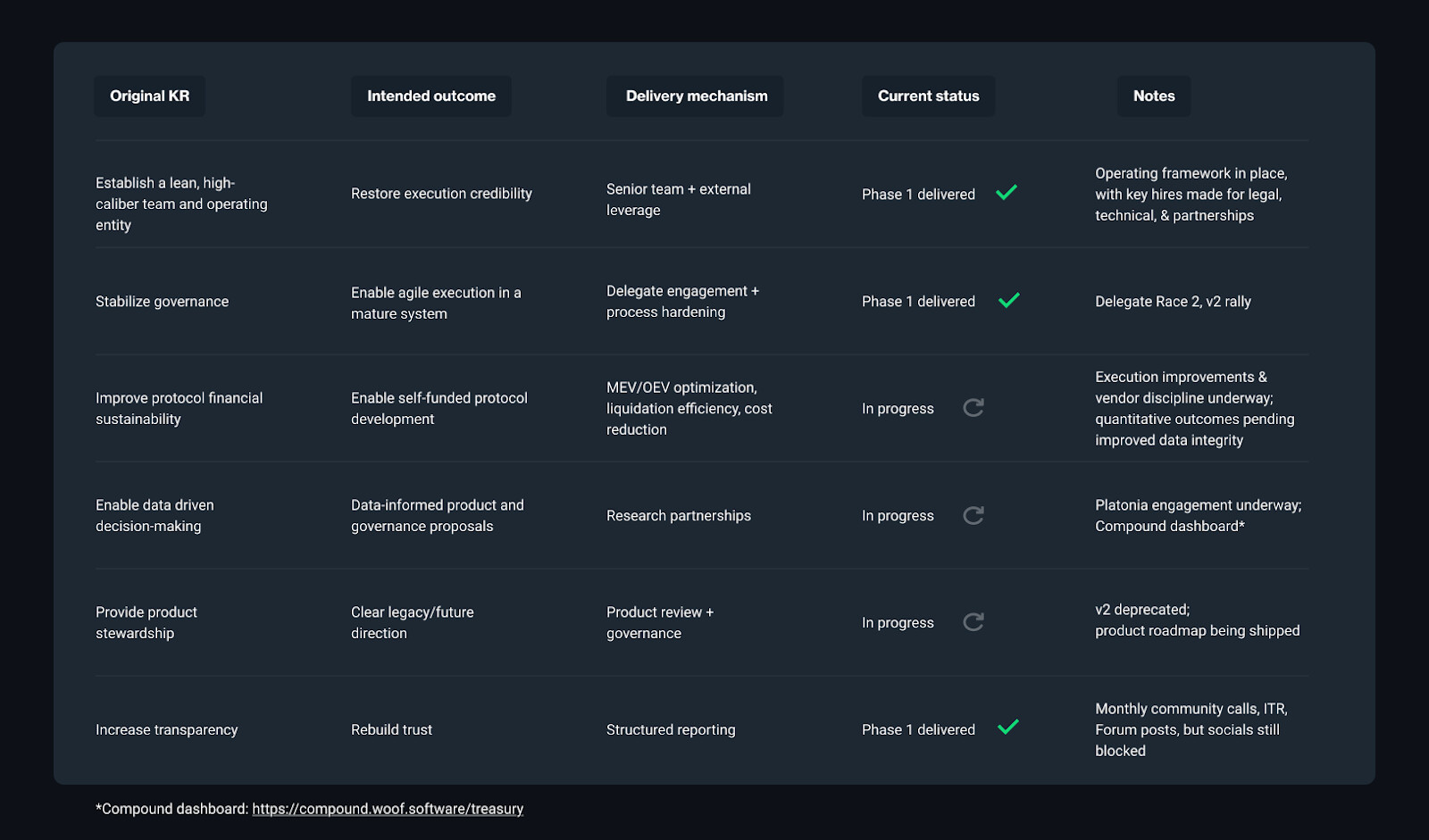The height and width of the screenshot is (840, 1429).
Task: Click green checkmark beside Establish lean team row
Action: pos(1007,193)
